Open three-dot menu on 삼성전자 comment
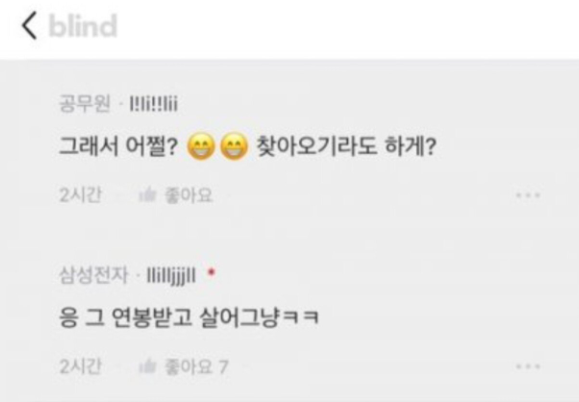The width and height of the screenshot is (579, 402). [528, 367]
